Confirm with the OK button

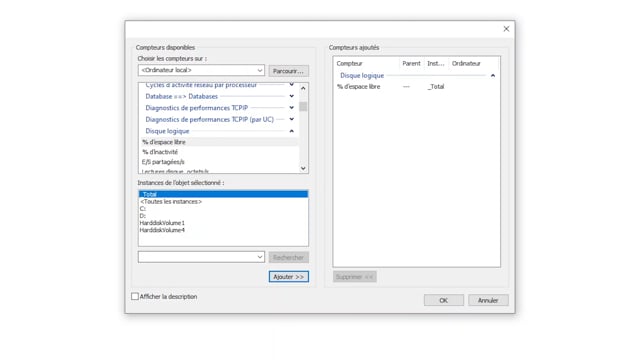(x=444, y=300)
